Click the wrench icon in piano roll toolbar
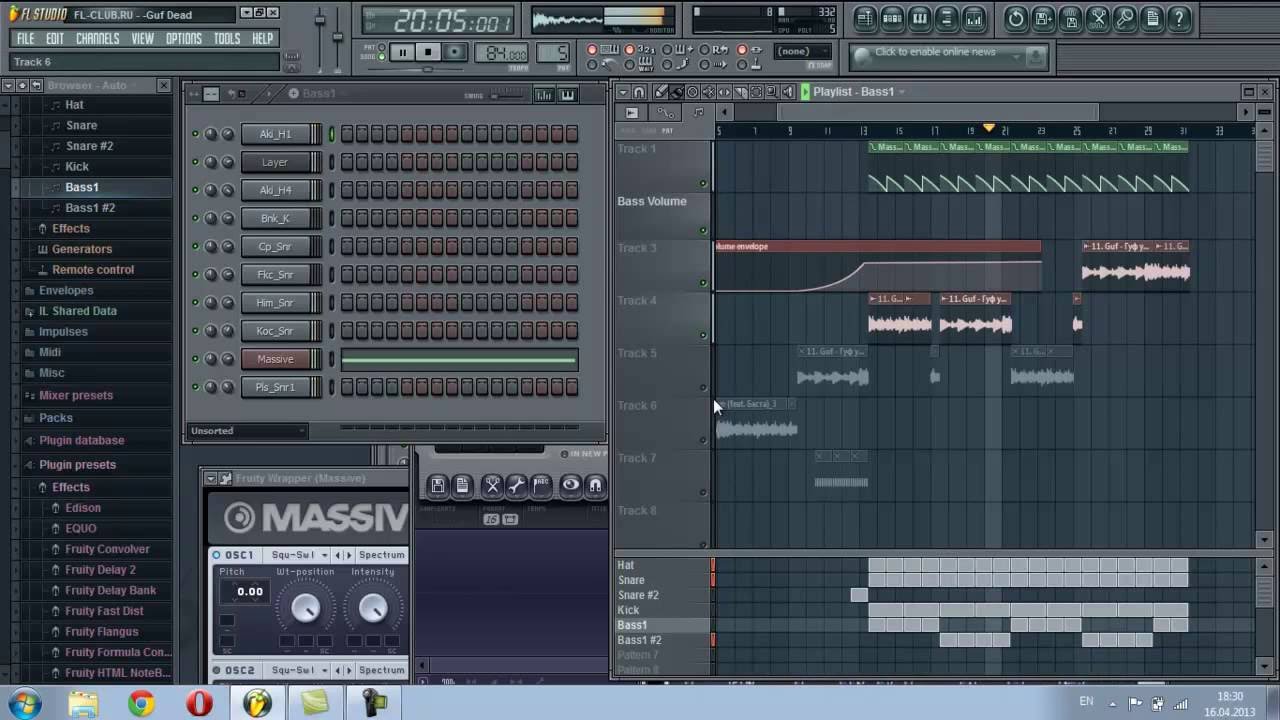Image resolution: width=1280 pixels, height=720 pixels. point(516,486)
